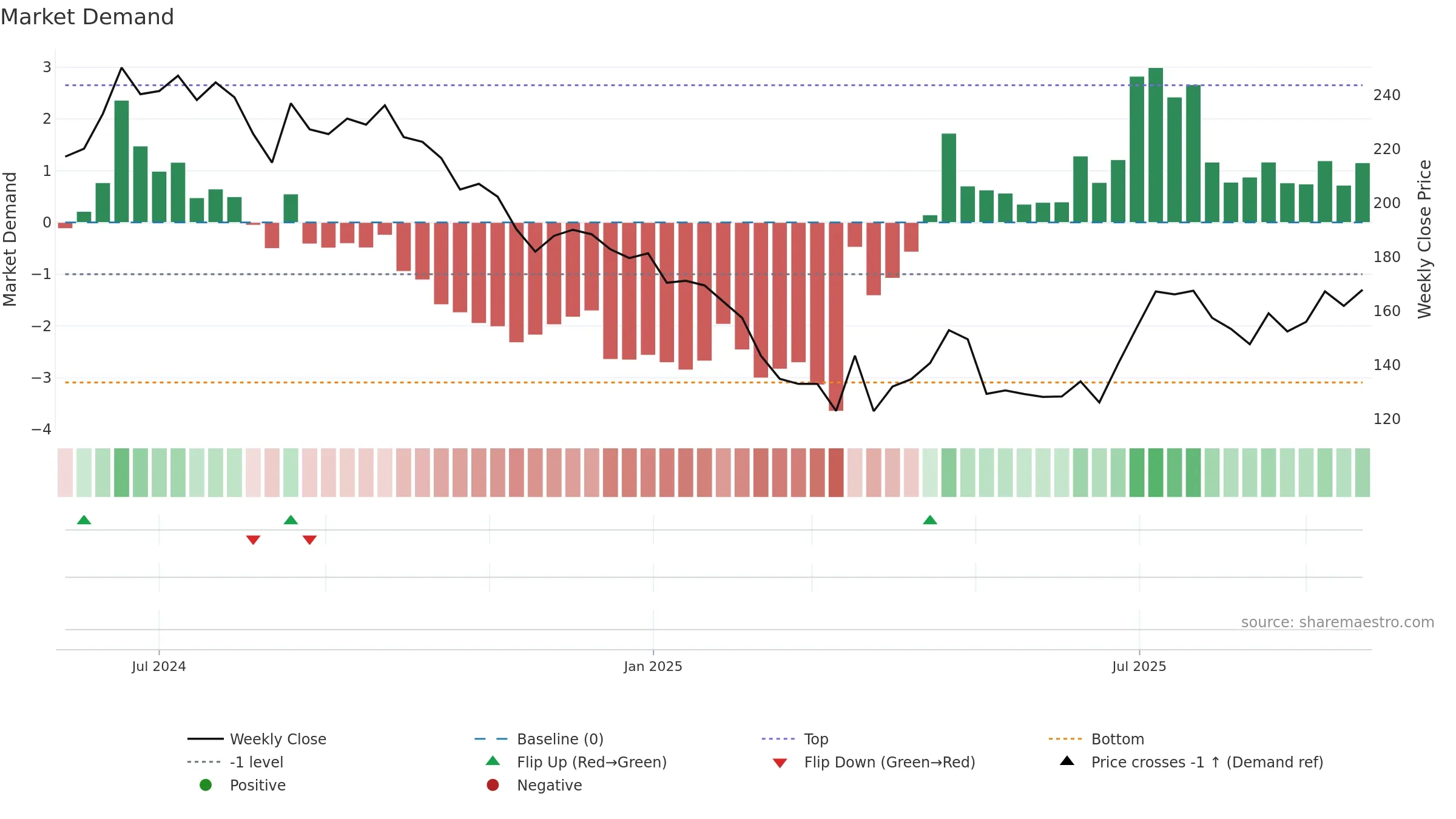
Task: Click the flip-up triangle marker before Jul 2025
Action: point(930,520)
